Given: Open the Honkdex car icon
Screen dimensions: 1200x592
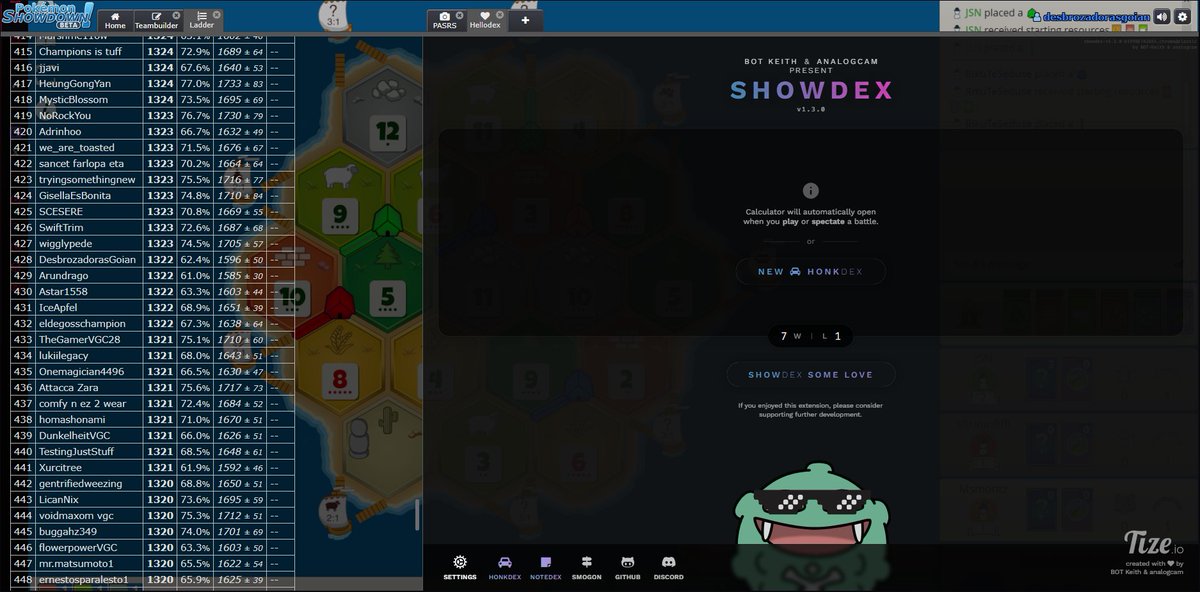Looking at the screenshot, I should [504, 563].
